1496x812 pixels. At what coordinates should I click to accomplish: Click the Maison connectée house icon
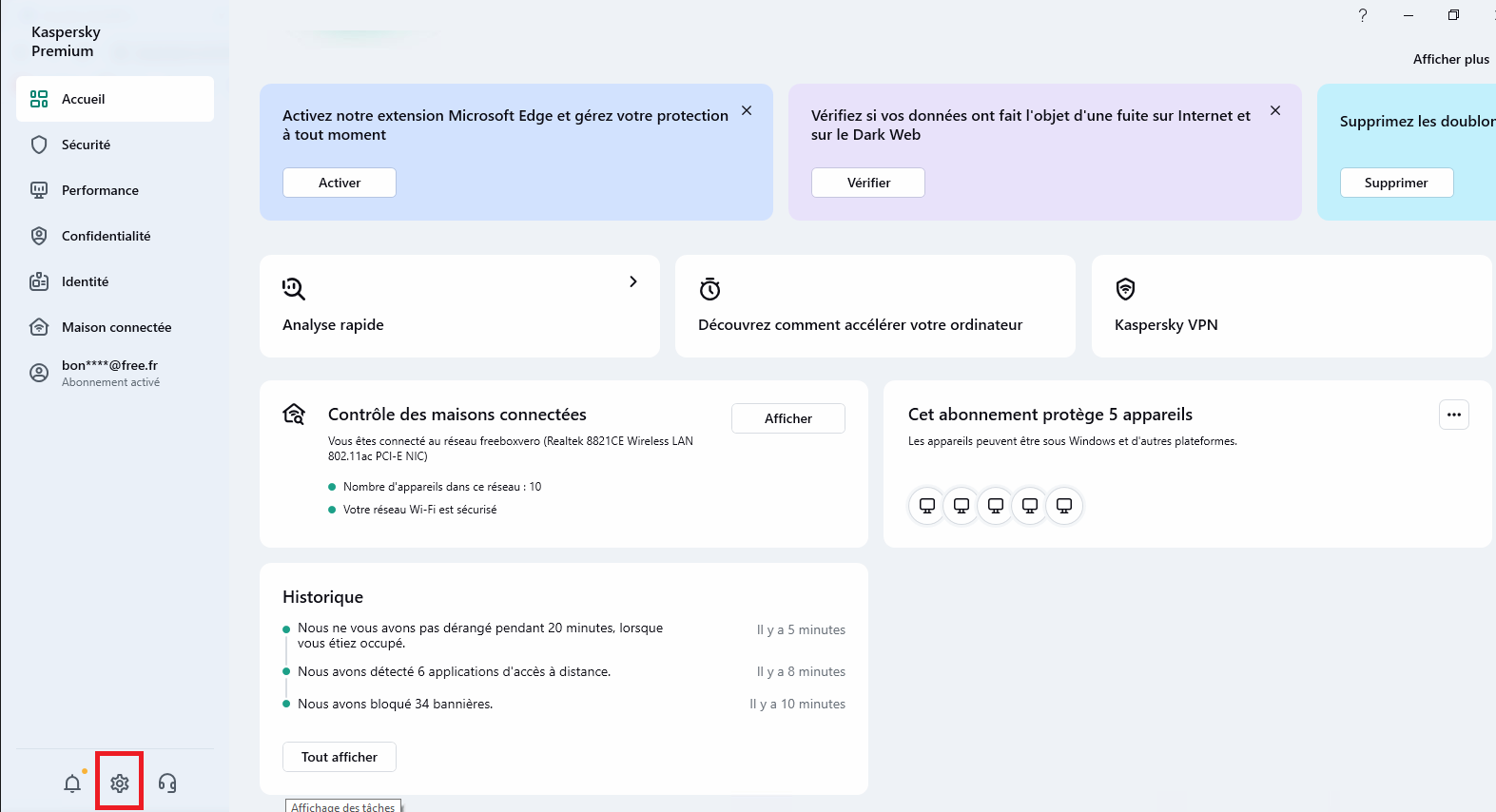pos(39,327)
